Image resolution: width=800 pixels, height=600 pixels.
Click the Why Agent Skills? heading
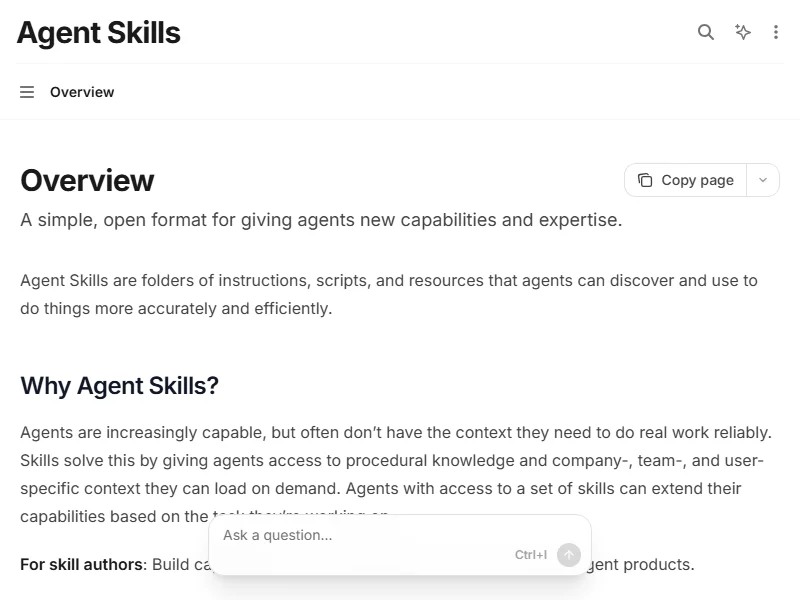pos(119,386)
